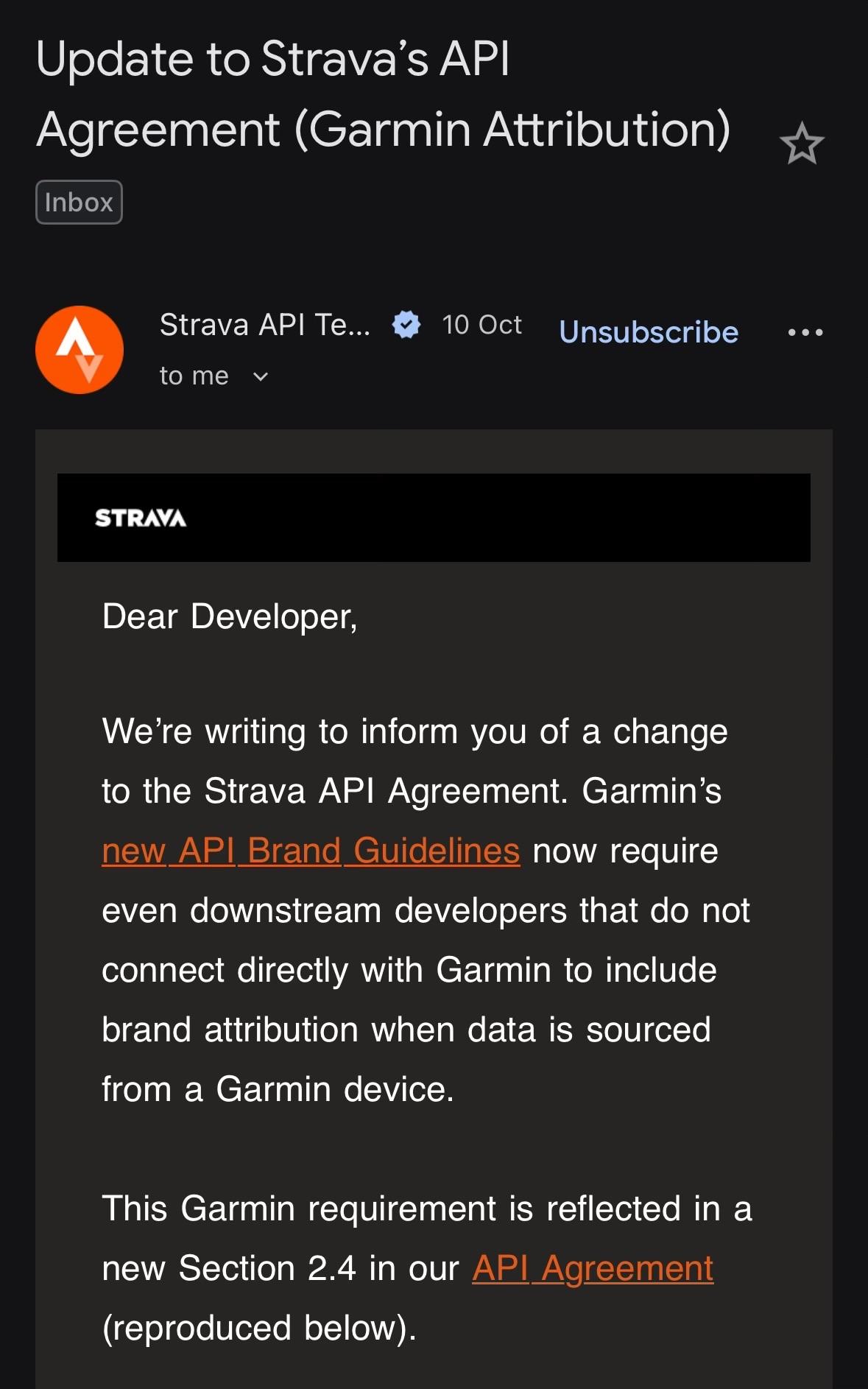Expand recipient details chevron beside "to me"
Viewport: 868px width, 1389px height.
(261, 377)
